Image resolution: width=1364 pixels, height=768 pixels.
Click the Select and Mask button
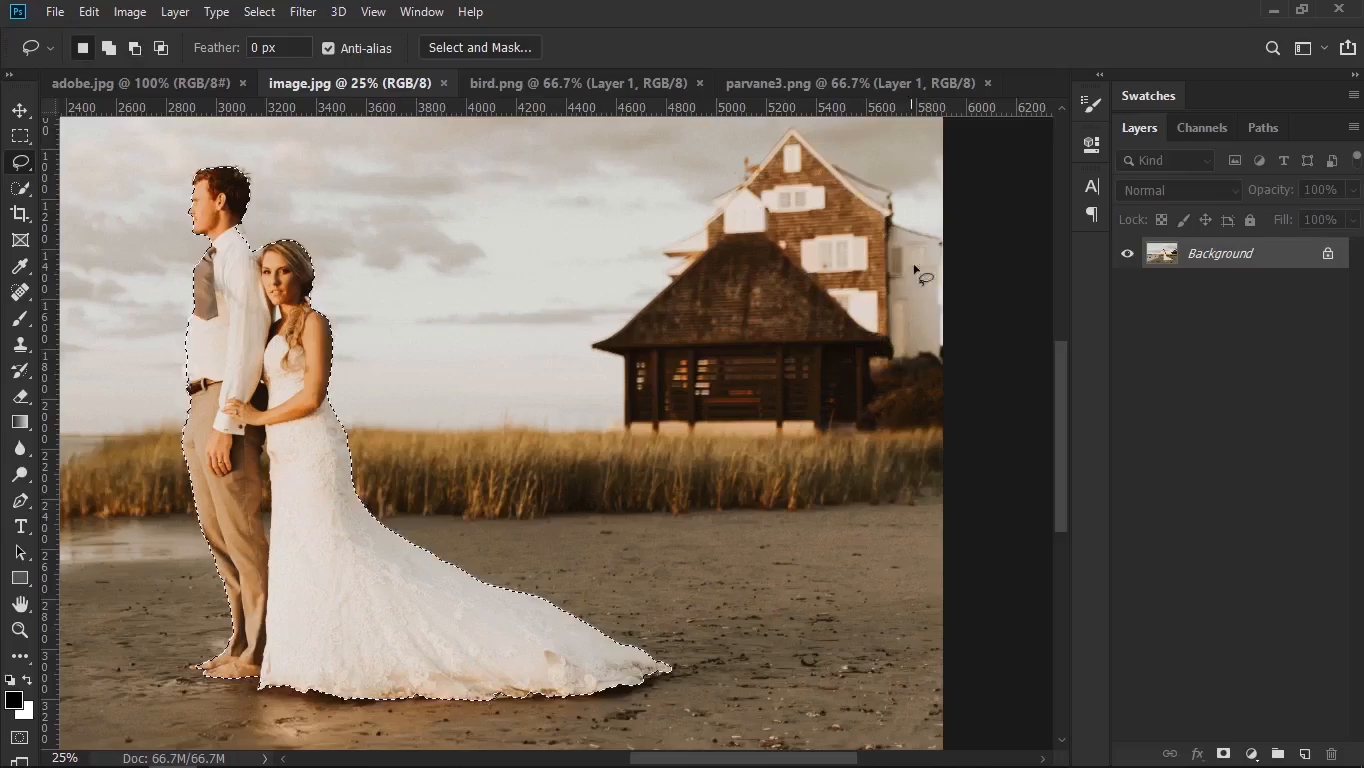(x=480, y=47)
